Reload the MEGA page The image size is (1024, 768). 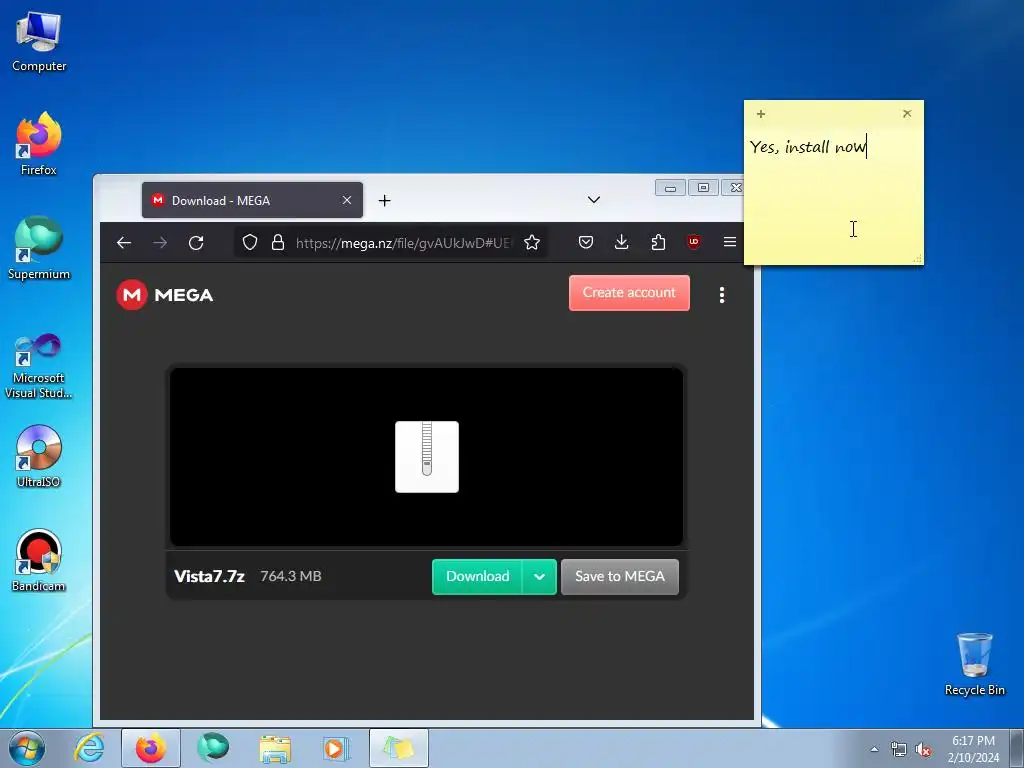click(196, 243)
